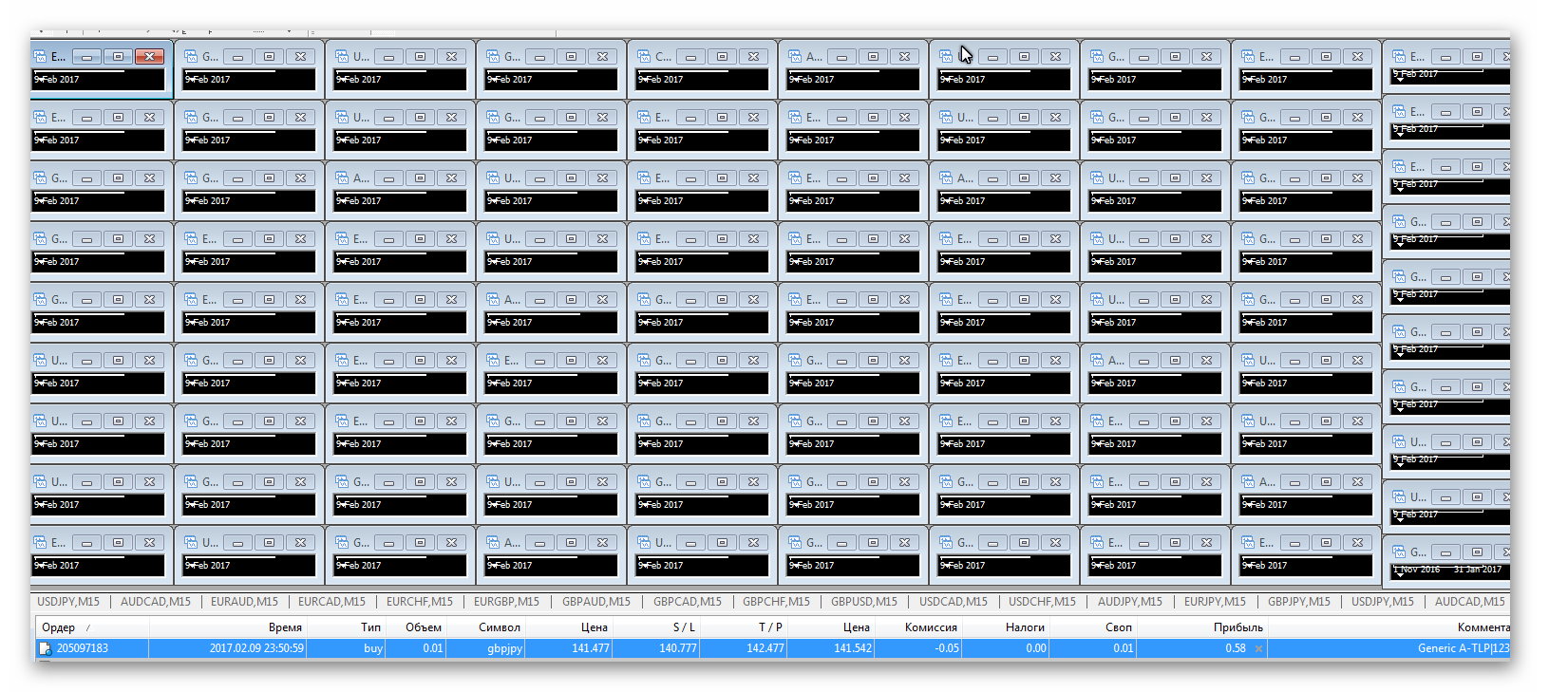1568x692 pixels.
Task: Select the GBPCHF,M15 chart tab
Action: [x=776, y=602]
